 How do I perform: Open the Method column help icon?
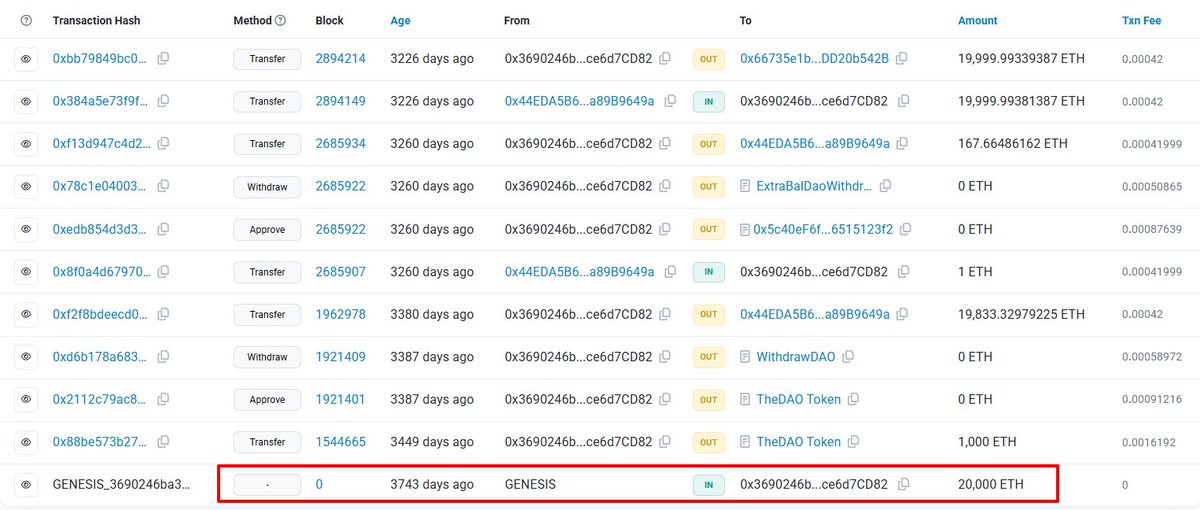(280, 20)
